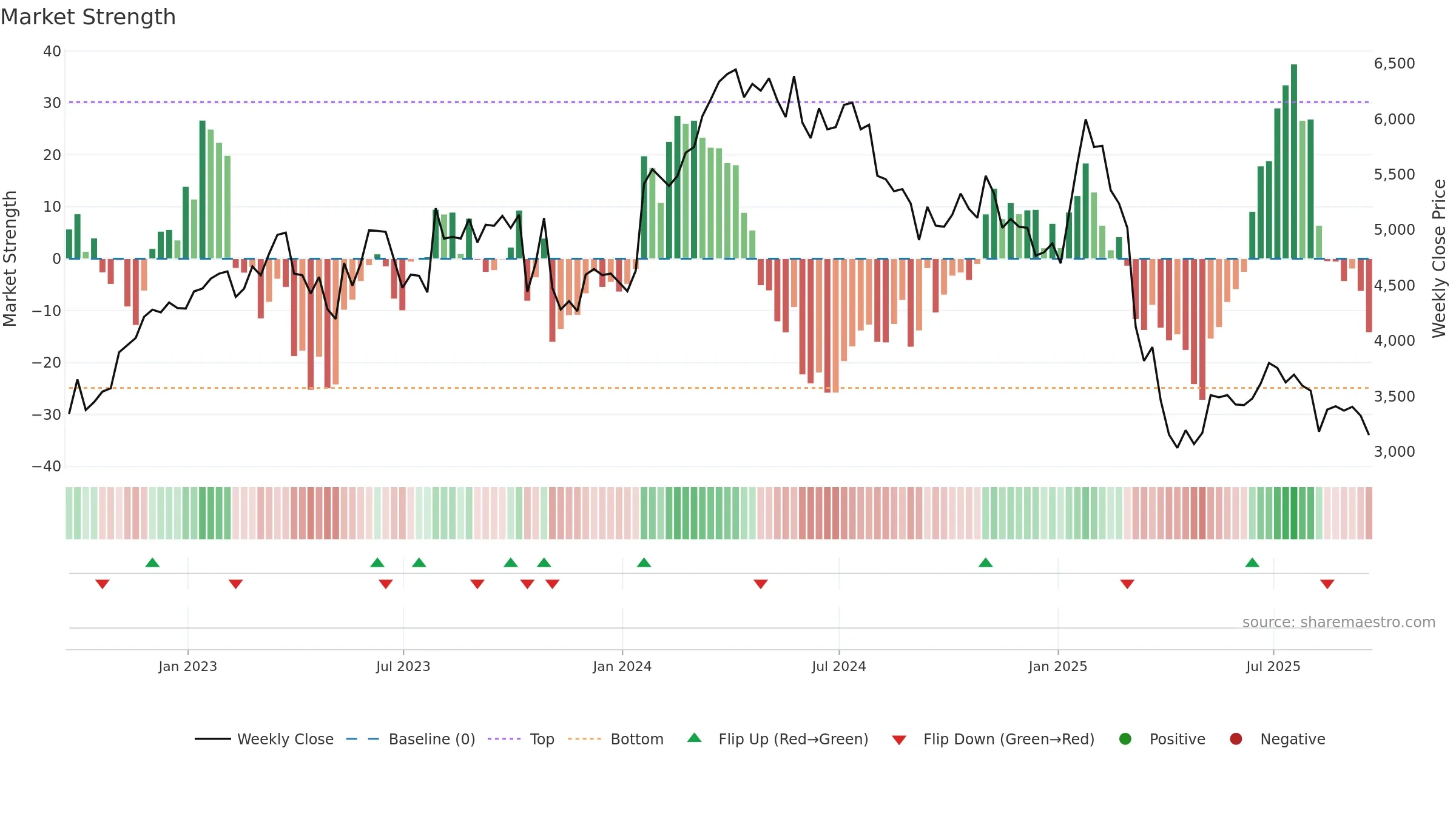Click the Weekly Close Price axis title
Viewport: 1456px width, 819px height.
pyautogui.click(x=1439, y=258)
